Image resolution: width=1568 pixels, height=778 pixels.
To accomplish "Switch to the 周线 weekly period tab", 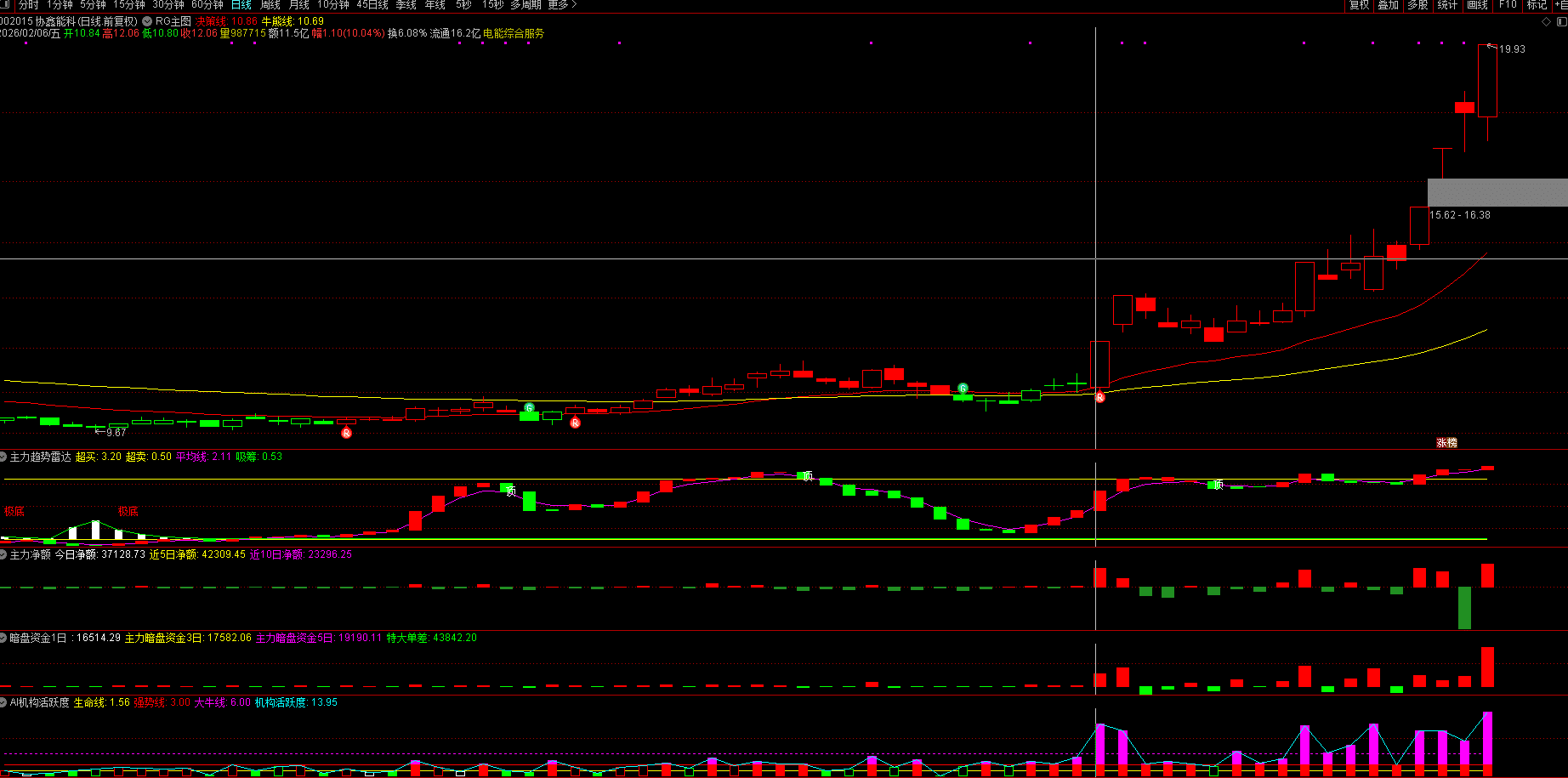I will pyautogui.click(x=270, y=5).
